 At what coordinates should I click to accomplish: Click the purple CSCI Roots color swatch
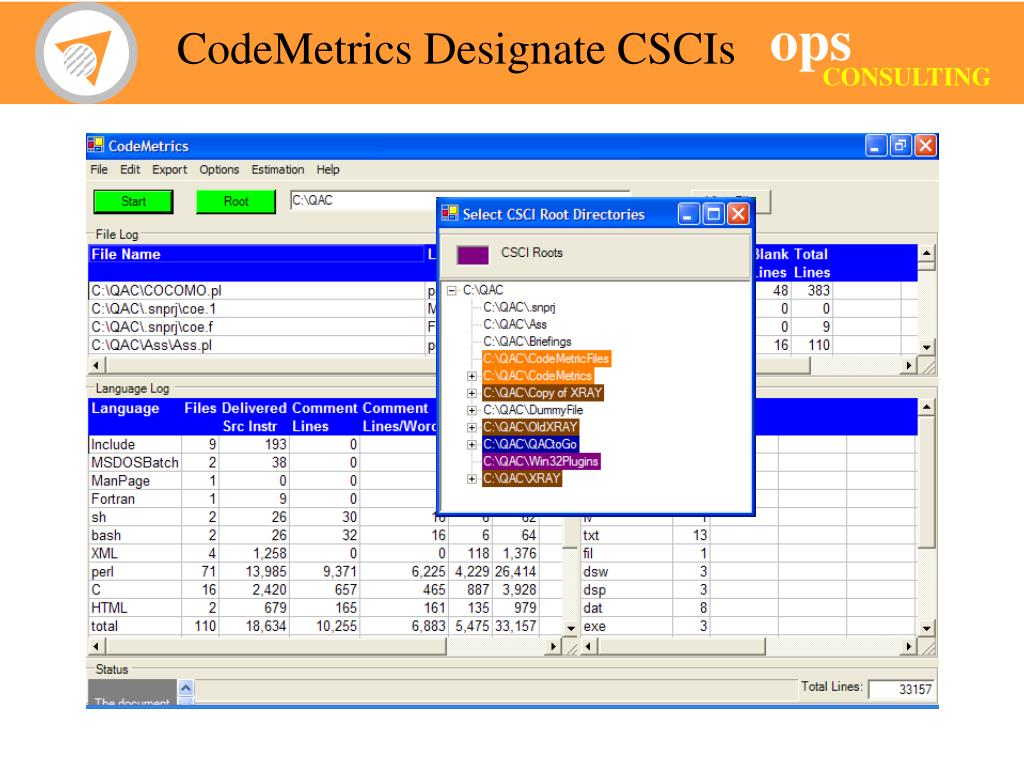pos(473,255)
